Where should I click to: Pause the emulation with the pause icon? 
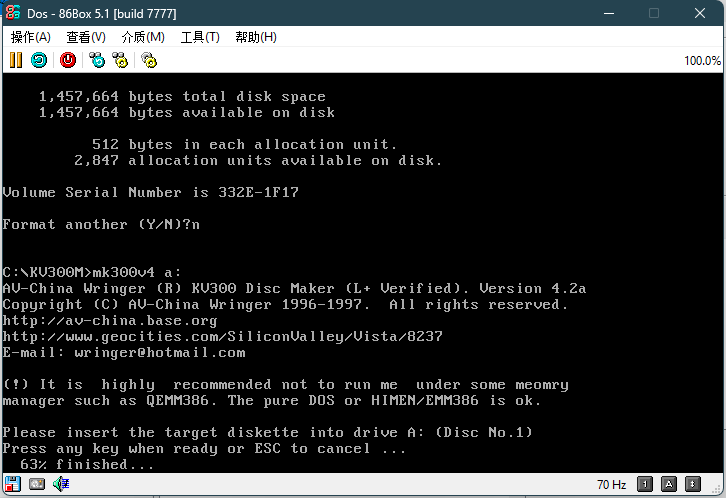pos(15,60)
